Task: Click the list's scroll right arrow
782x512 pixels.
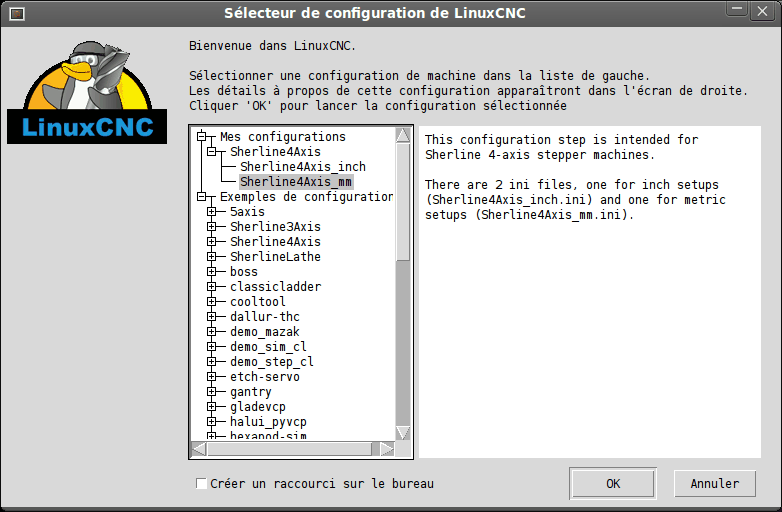Action: [387, 449]
